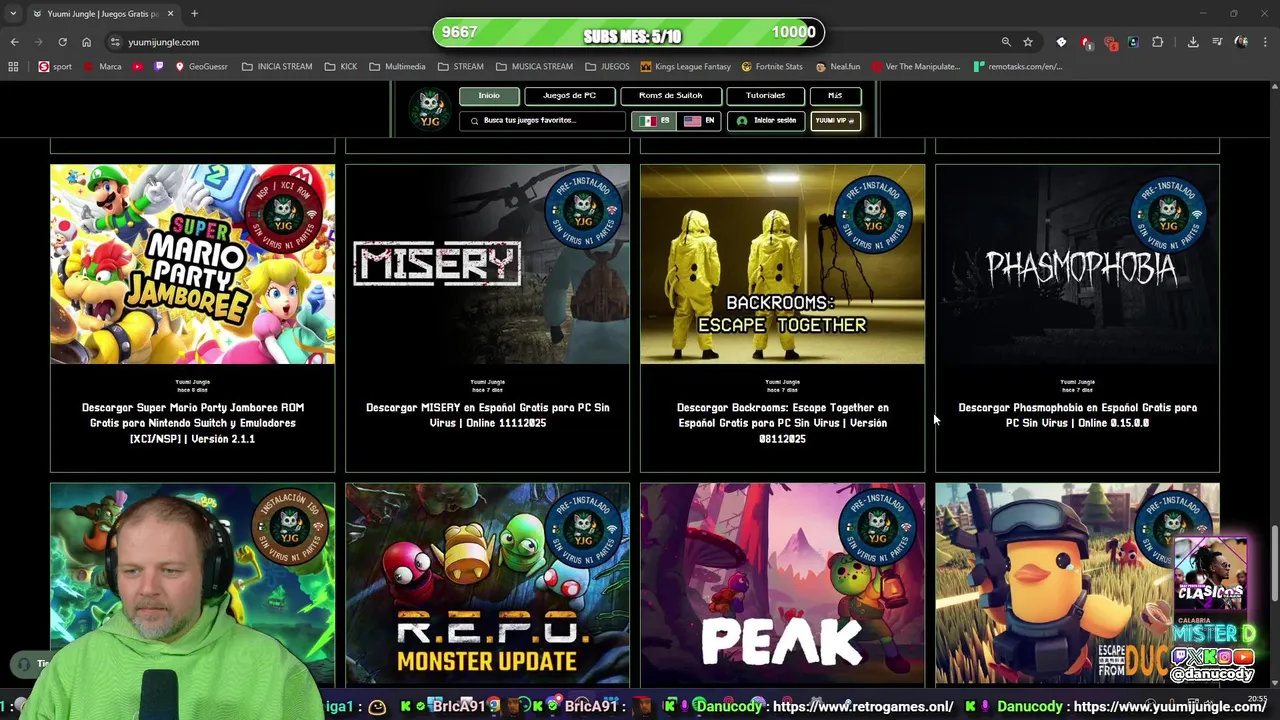The height and width of the screenshot is (720, 1280).
Task: Click the Iniciar sesión button
Action: [x=766, y=121]
